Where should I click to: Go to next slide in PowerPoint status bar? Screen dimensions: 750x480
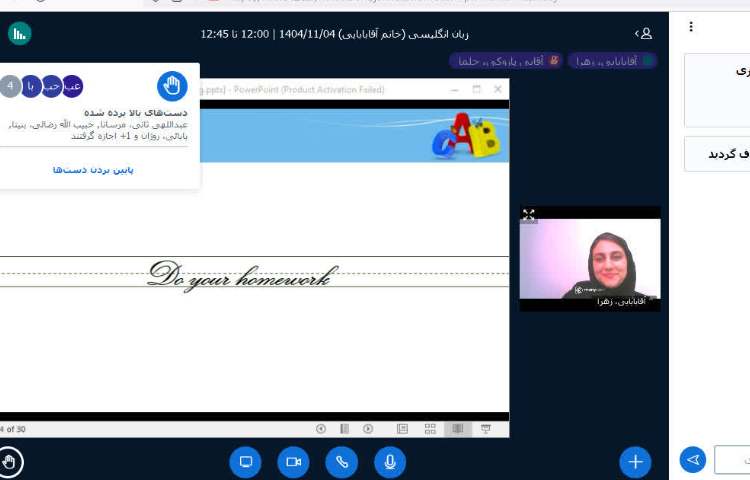click(x=368, y=429)
